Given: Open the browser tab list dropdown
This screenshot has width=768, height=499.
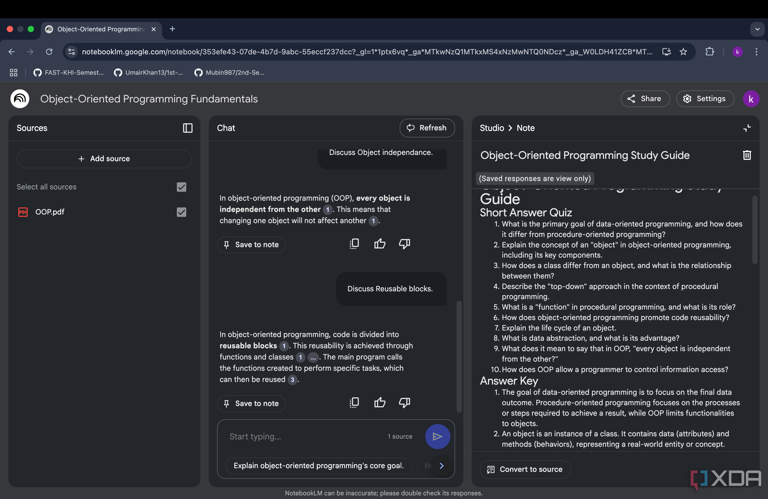Looking at the screenshot, I should (756, 29).
